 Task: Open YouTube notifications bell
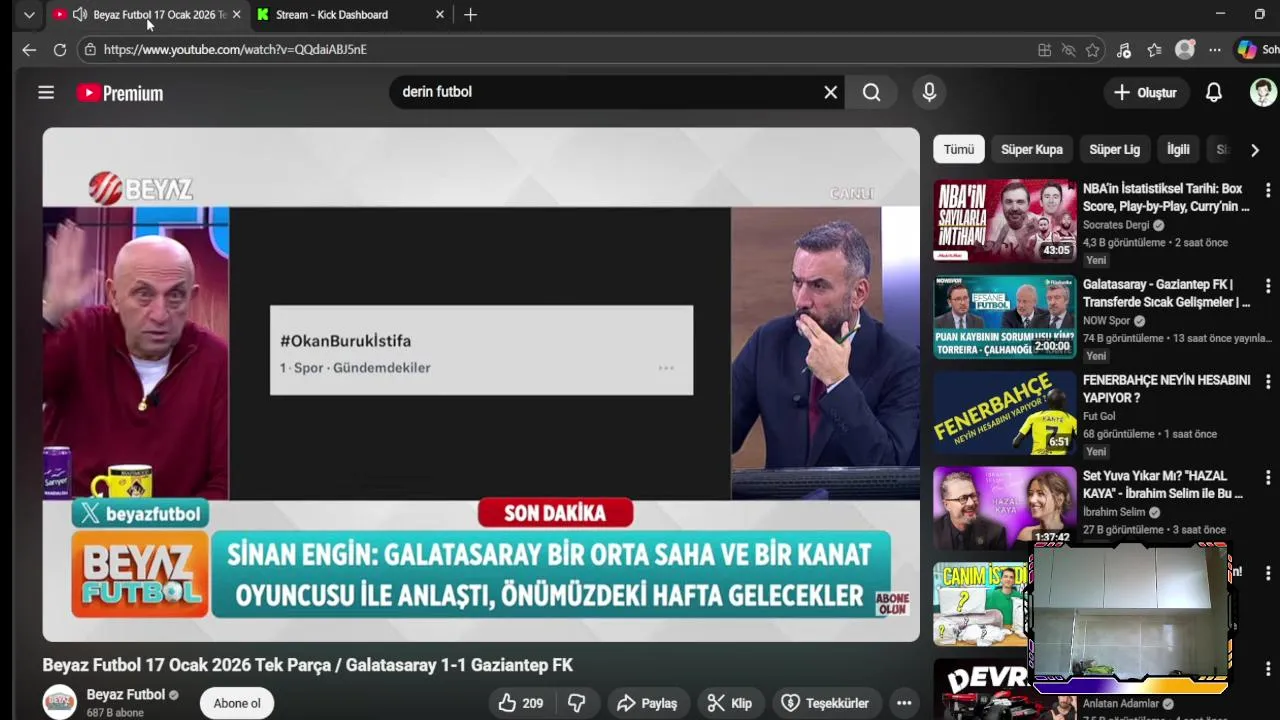1213,92
